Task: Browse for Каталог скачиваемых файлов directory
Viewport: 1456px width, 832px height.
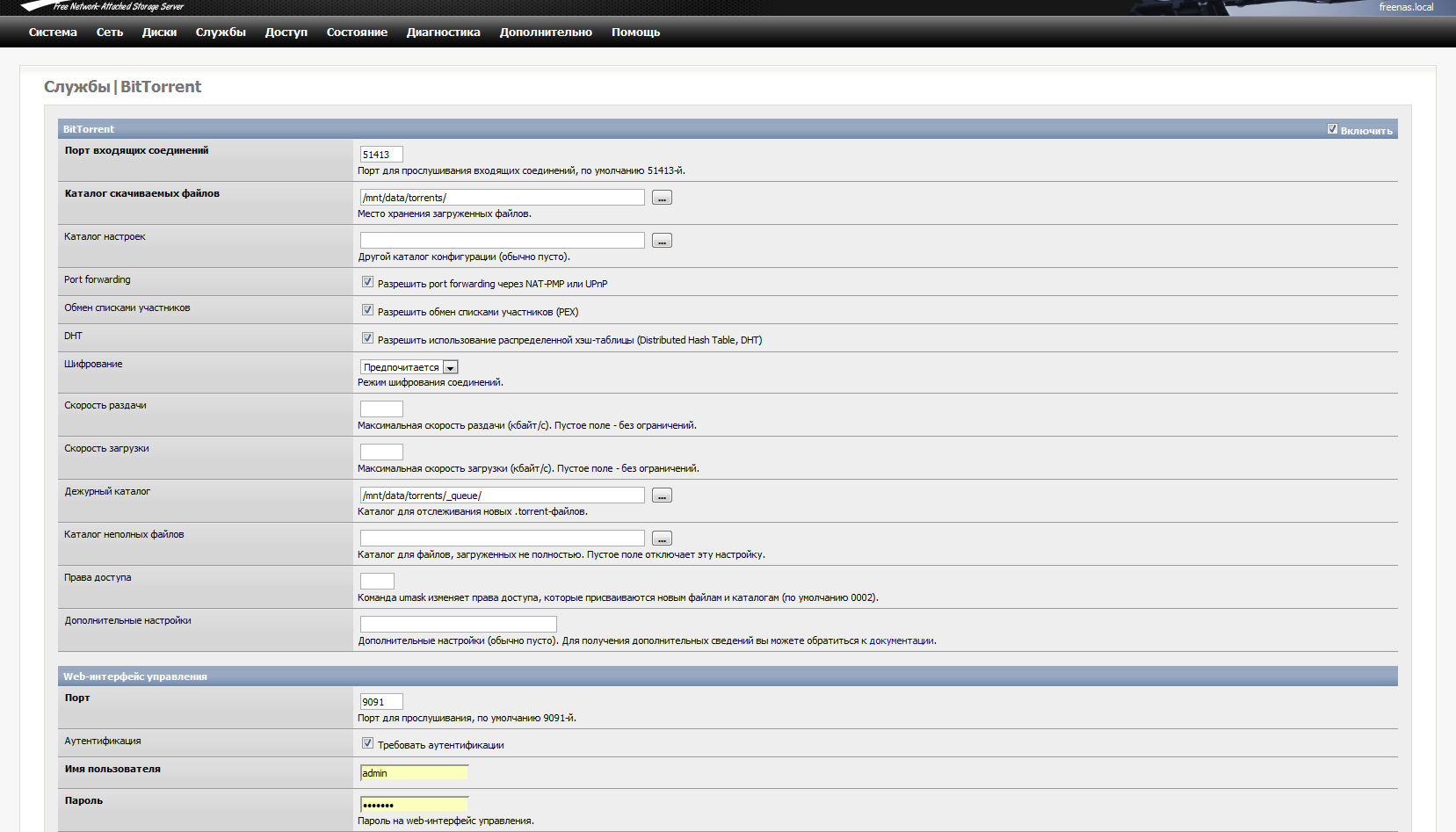Action: [662, 198]
